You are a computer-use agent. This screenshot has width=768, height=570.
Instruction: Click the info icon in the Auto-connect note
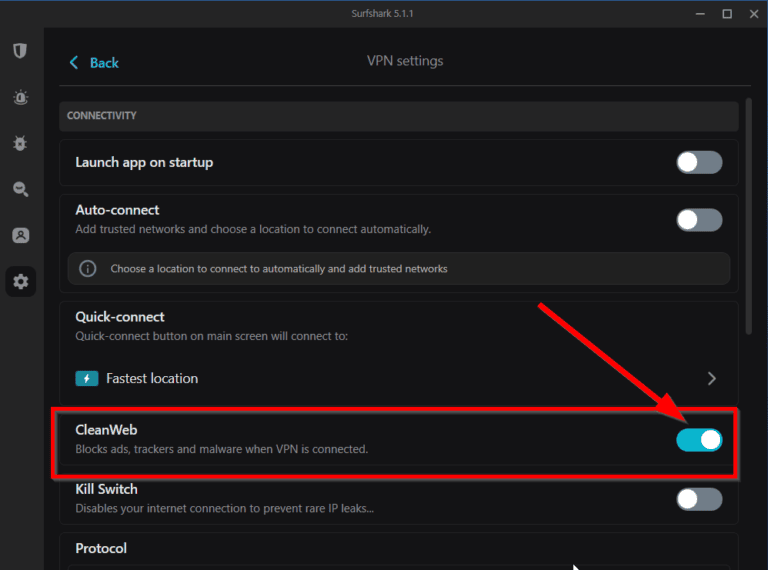pos(88,268)
